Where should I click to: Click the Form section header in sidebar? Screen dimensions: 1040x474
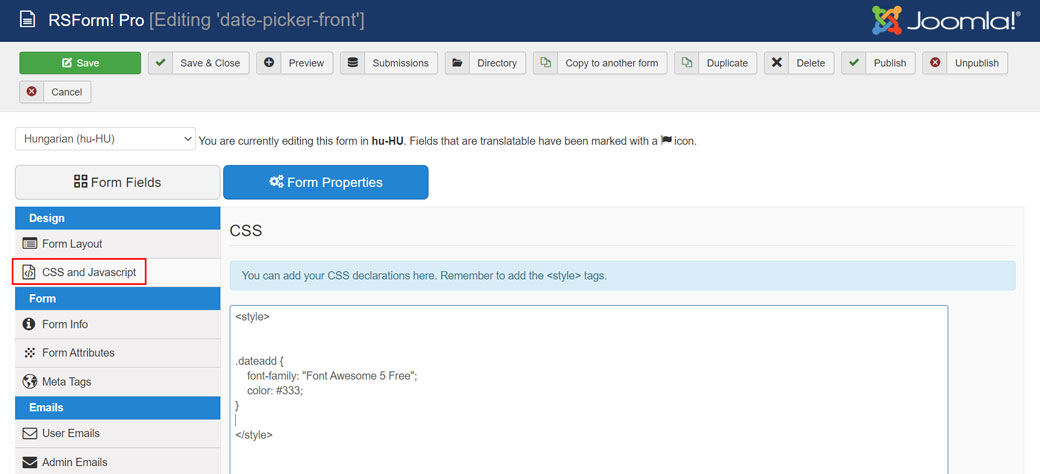point(117,299)
